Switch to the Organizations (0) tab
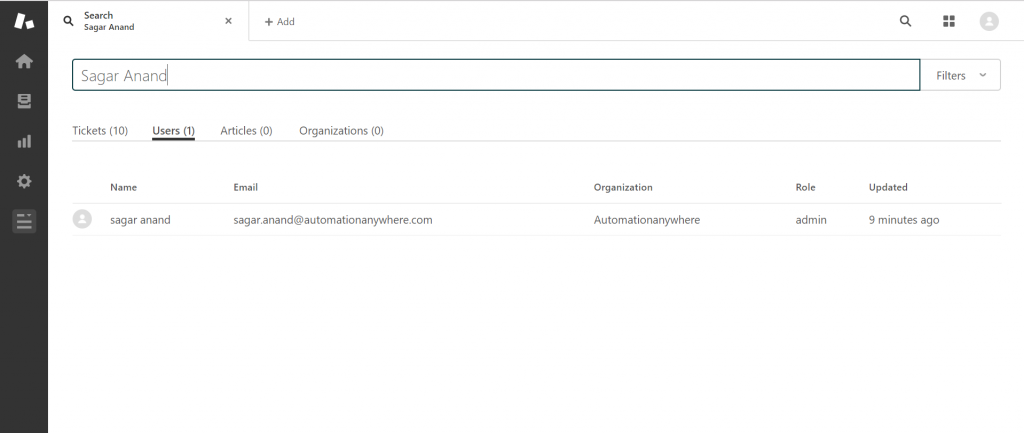Screen dimensions: 1024x433 click(342, 131)
